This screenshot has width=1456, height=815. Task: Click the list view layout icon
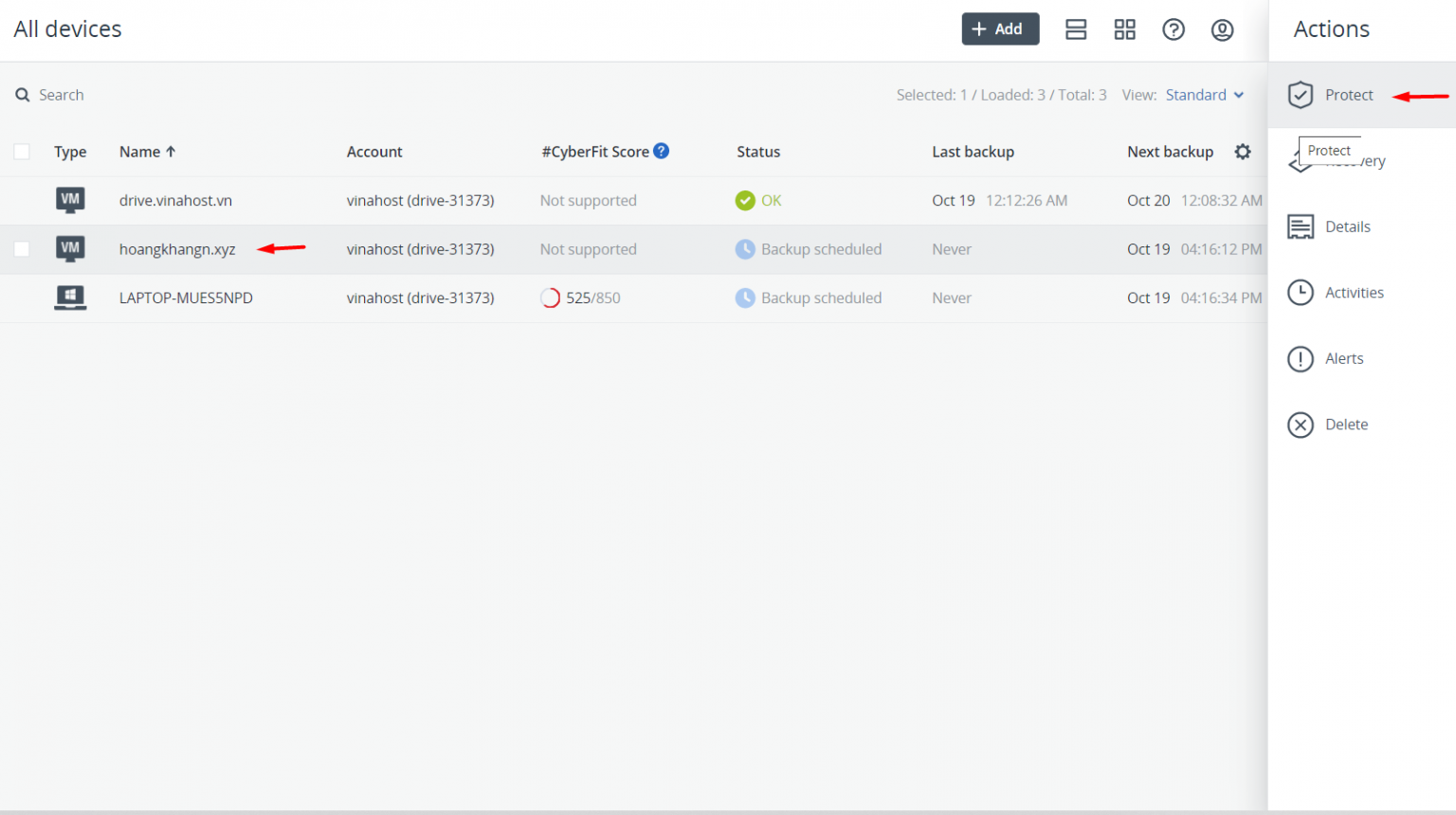(1076, 29)
